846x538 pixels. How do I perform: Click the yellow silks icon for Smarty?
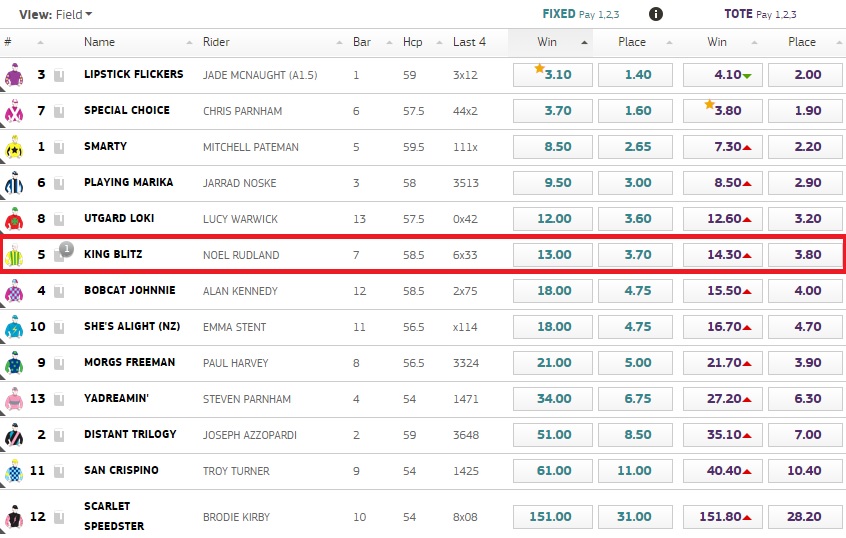[x=14, y=148]
